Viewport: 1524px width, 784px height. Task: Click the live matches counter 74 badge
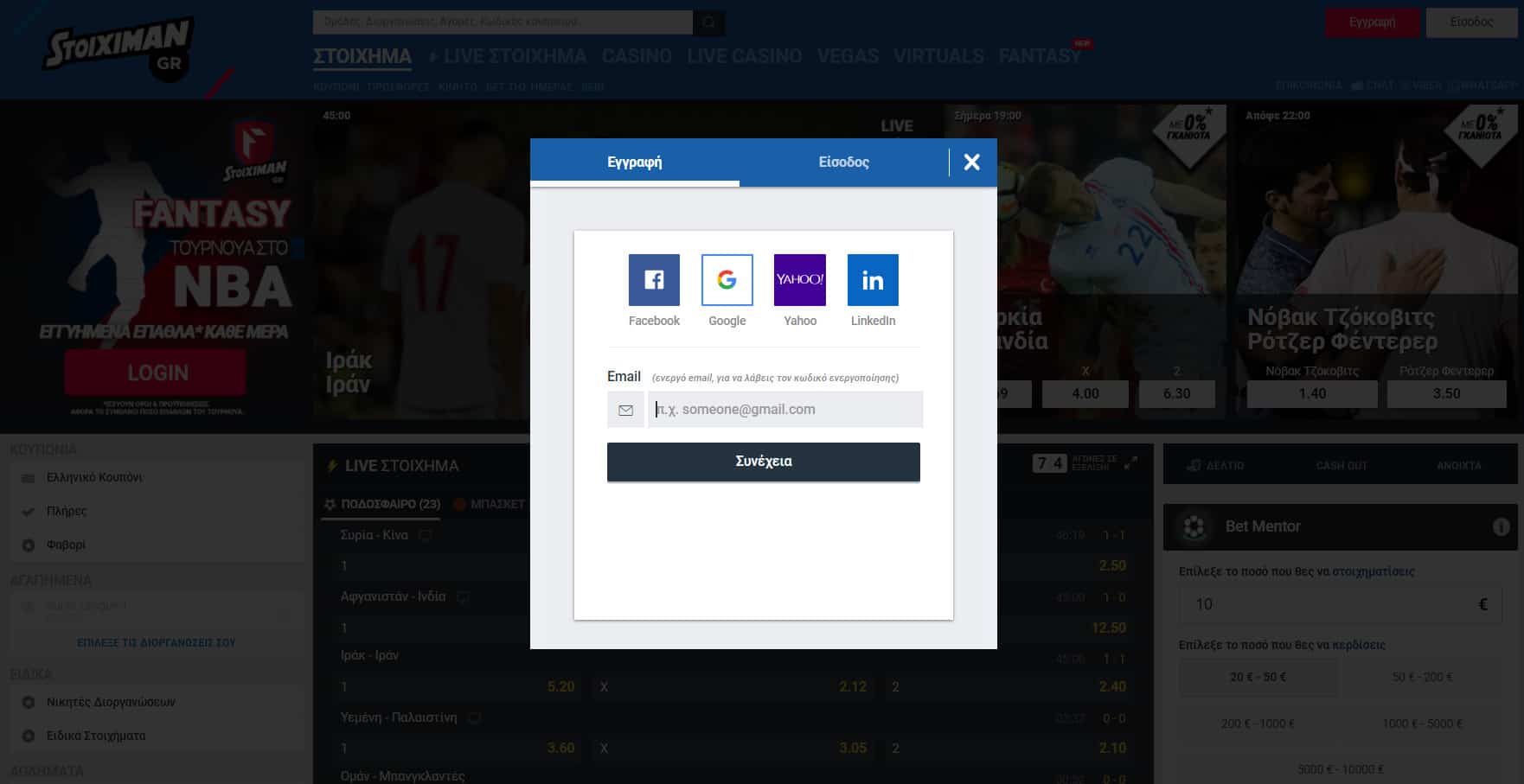[1049, 464]
